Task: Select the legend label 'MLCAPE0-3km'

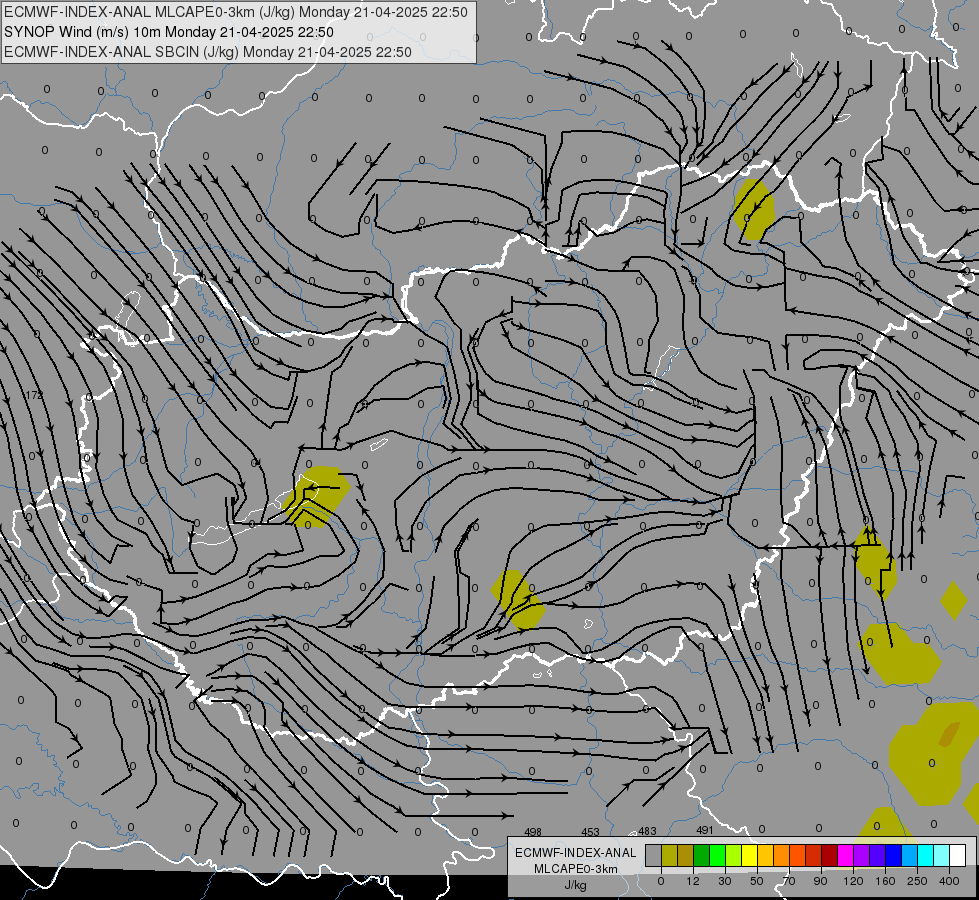Action: pos(575,869)
